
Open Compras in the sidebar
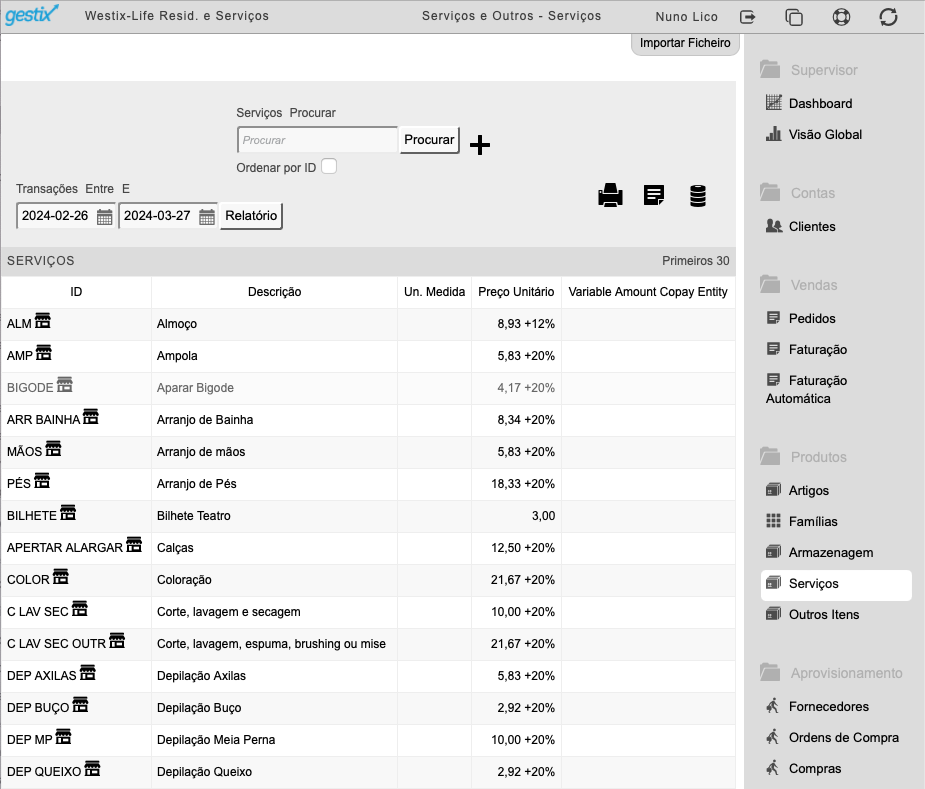803,768
